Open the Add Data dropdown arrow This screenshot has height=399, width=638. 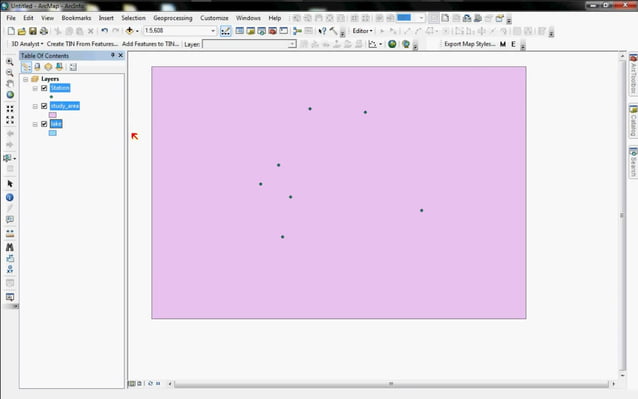point(137,31)
